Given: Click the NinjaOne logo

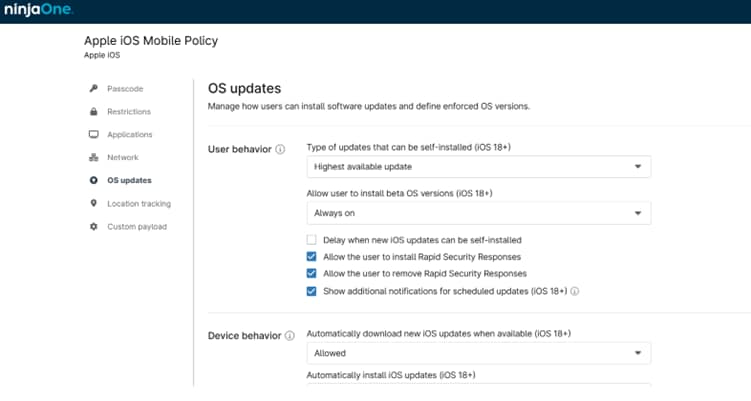Looking at the screenshot, I should point(38,10).
